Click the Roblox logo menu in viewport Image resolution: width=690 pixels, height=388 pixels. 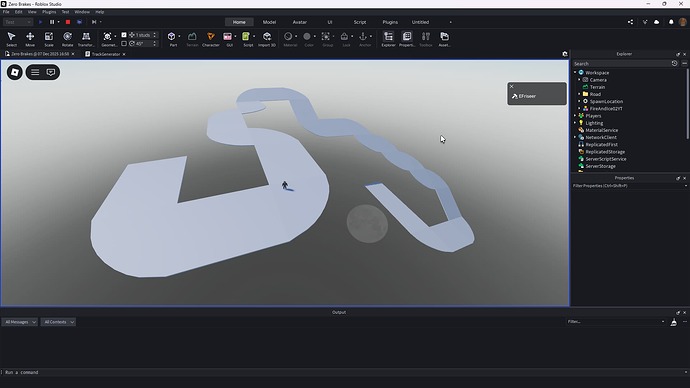(x=15, y=72)
